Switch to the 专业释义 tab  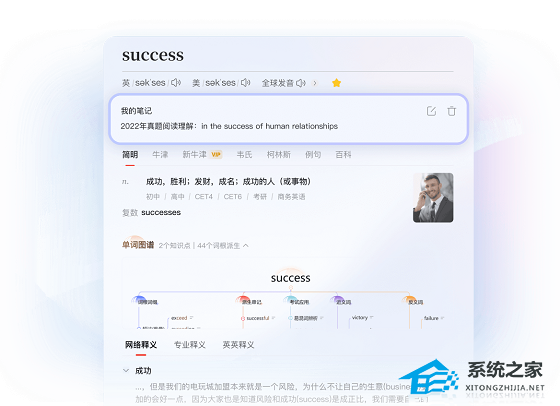coord(190,345)
